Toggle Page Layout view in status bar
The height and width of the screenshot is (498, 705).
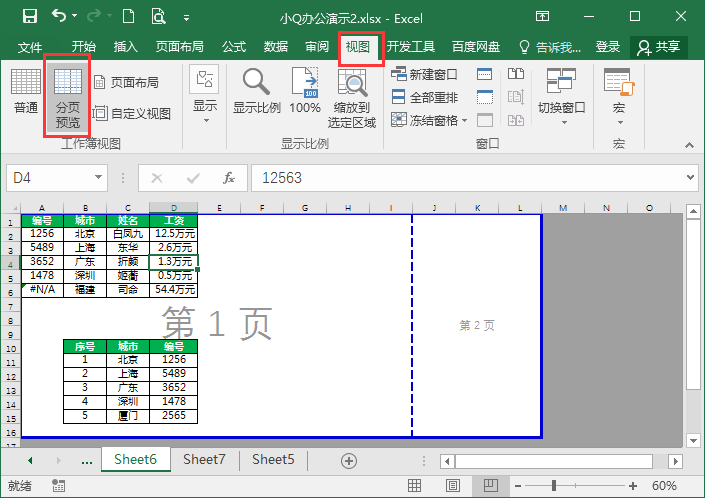click(x=453, y=485)
